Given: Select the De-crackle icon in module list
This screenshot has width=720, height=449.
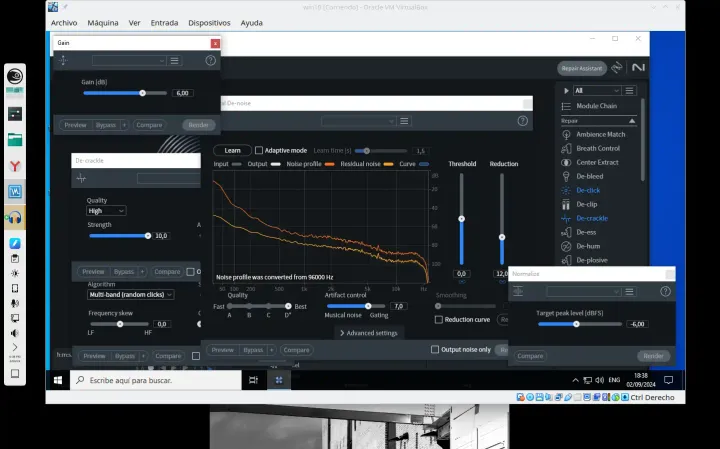Looking at the screenshot, I should pyautogui.click(x=566, y=219).
